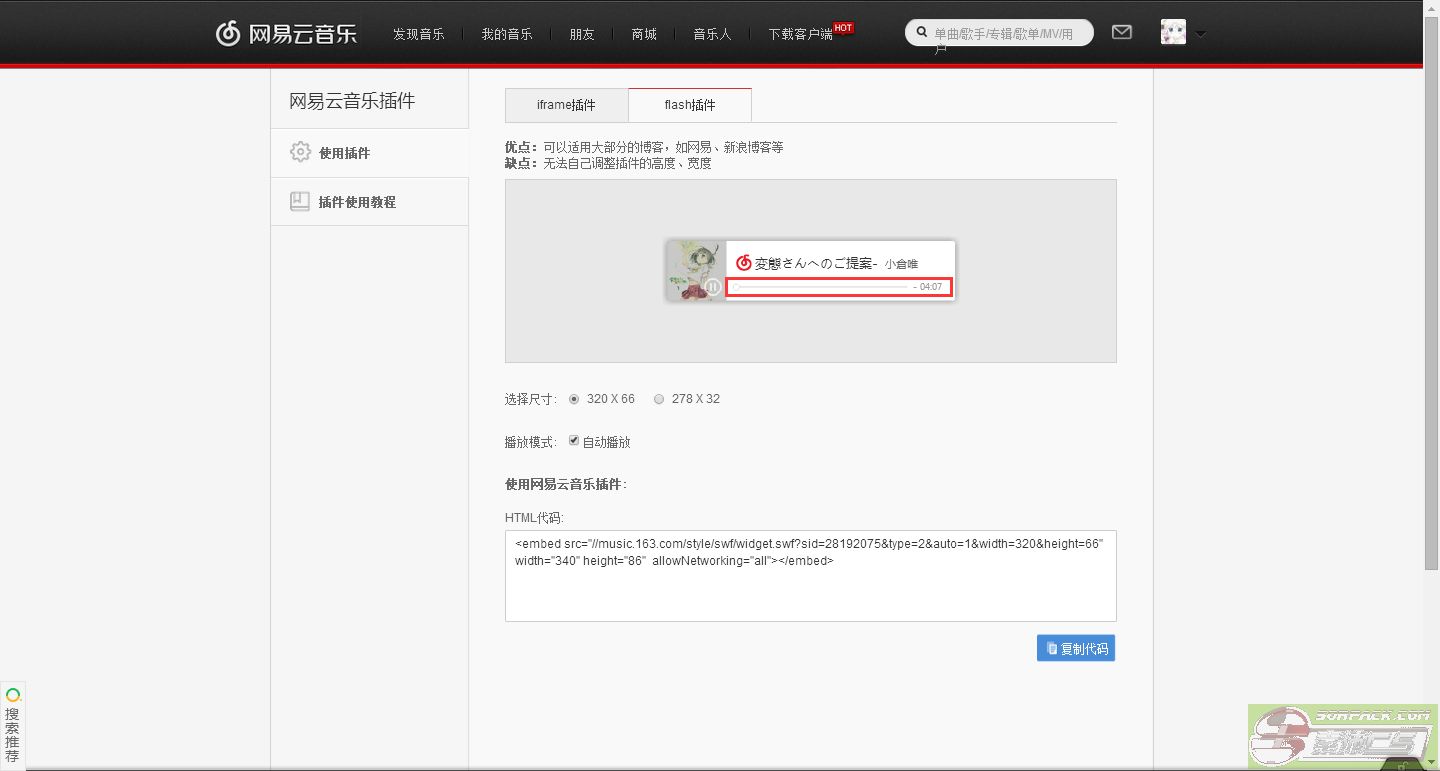Click the 04:07 remaining time label
The height and width of the screenshot is (771, 1440).
tap(930, 287)
